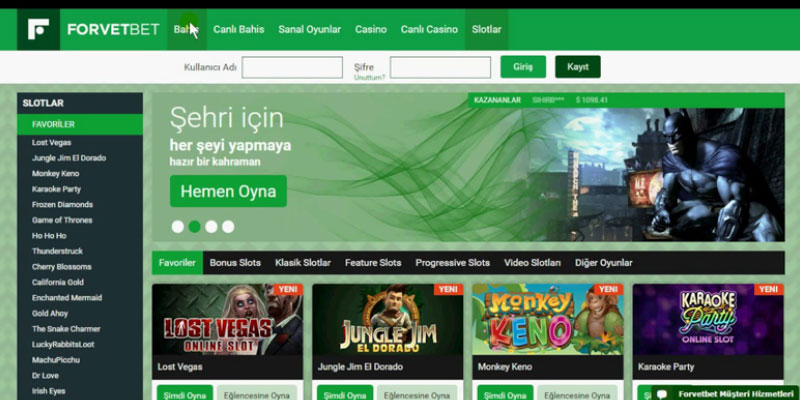Viewport: 800px width, 400px height.
Task: Open Dr Love sidebar link
Action: pyautogui.click(x=45, y=376)
